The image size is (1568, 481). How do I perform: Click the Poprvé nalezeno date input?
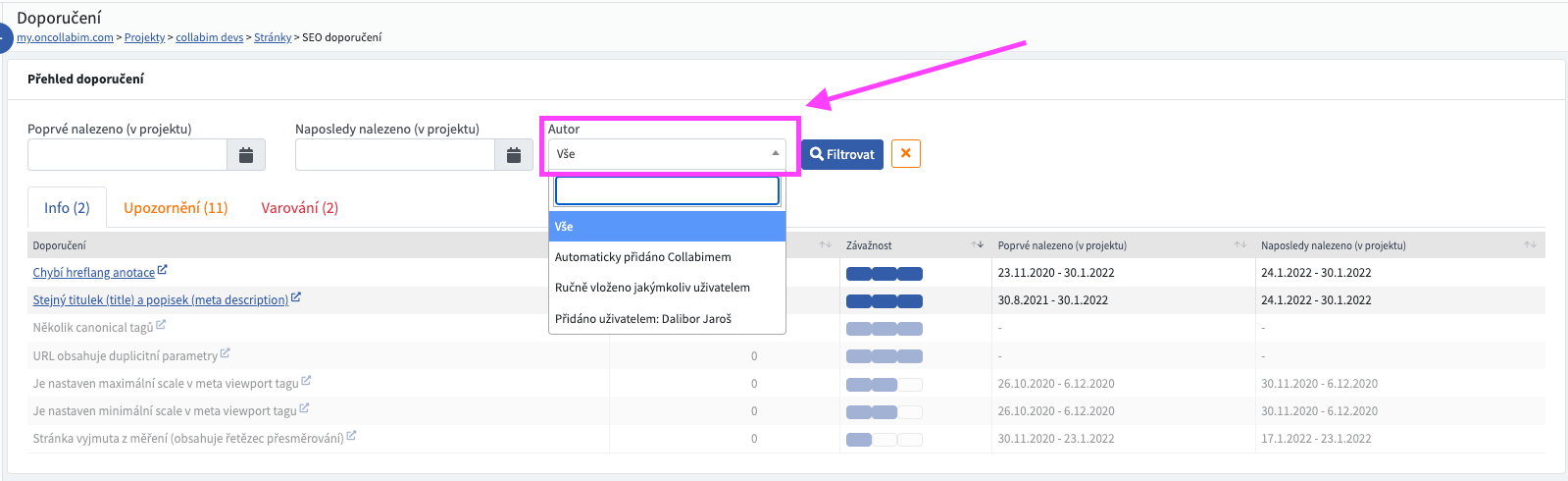point(127,155)
